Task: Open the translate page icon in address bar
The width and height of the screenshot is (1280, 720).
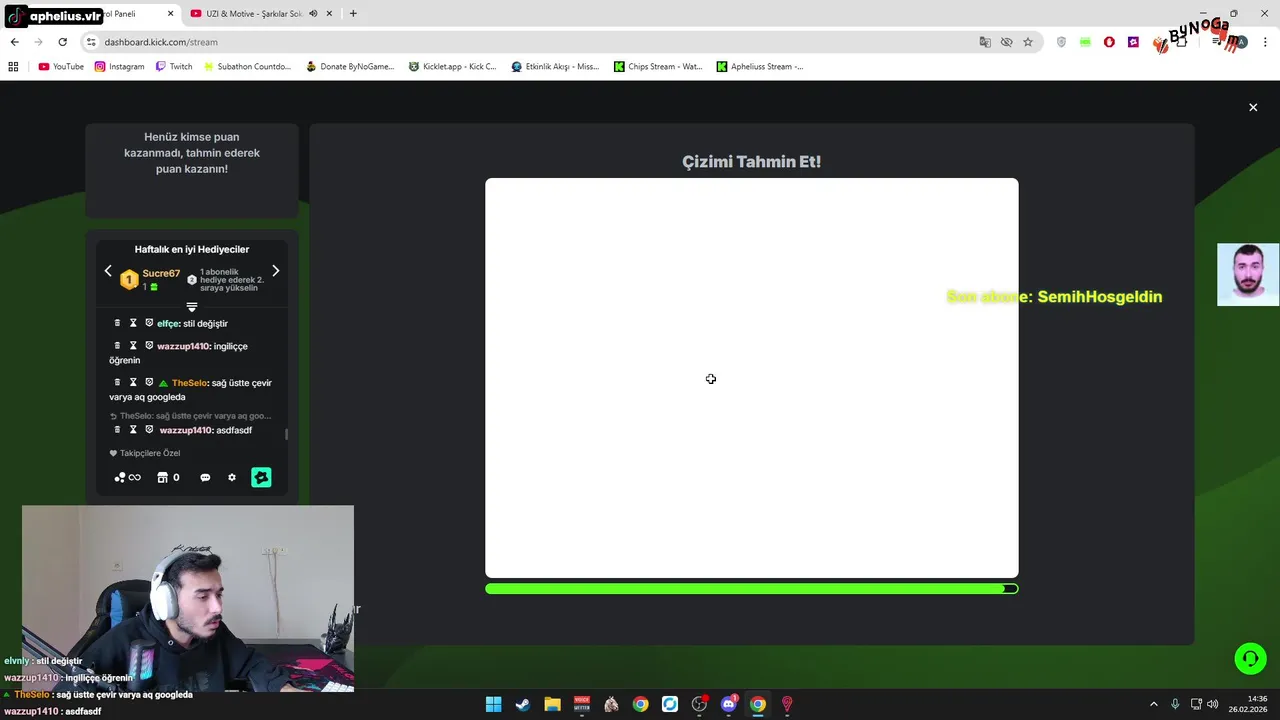Action: [x=985, y=42]
